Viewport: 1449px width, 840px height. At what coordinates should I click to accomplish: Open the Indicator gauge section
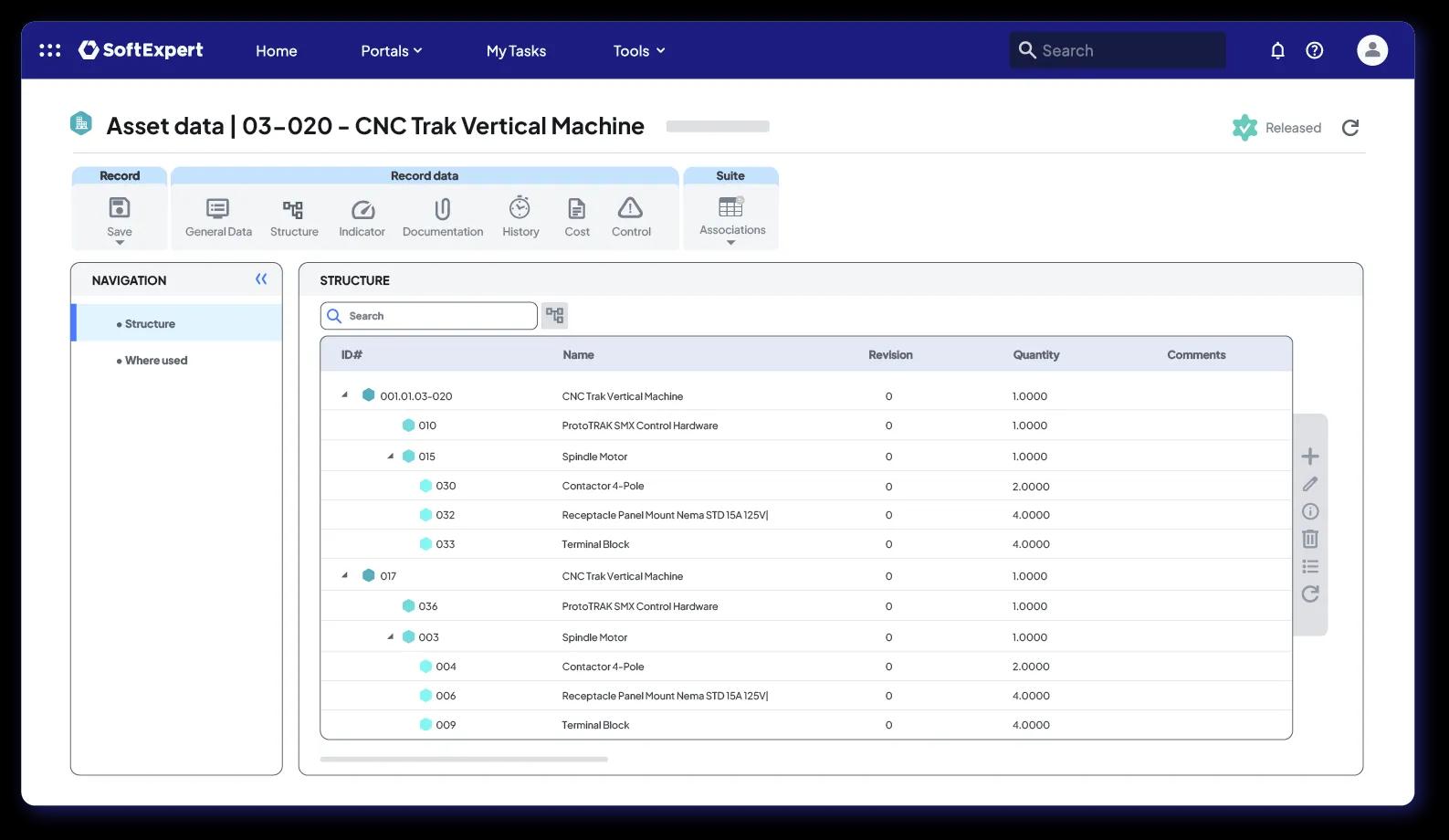click(x=362, y=217)
